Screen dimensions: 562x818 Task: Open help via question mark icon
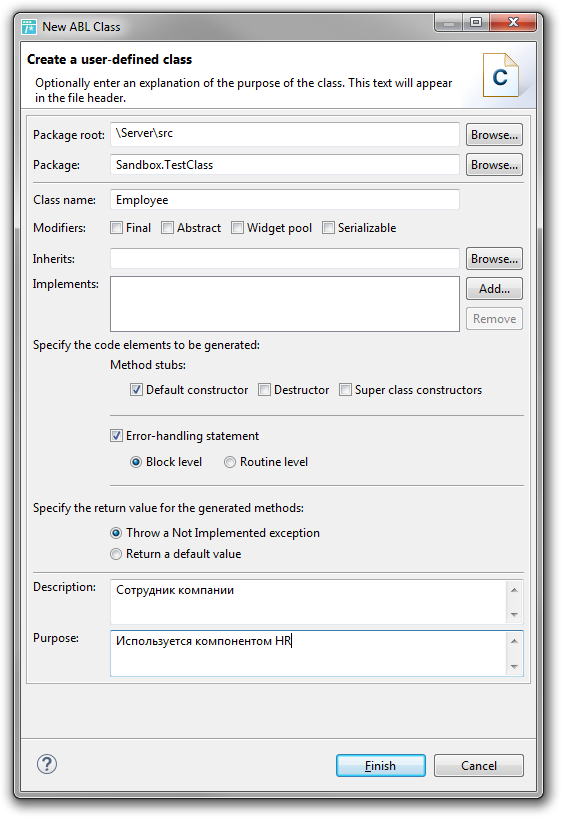coord(47,765)
